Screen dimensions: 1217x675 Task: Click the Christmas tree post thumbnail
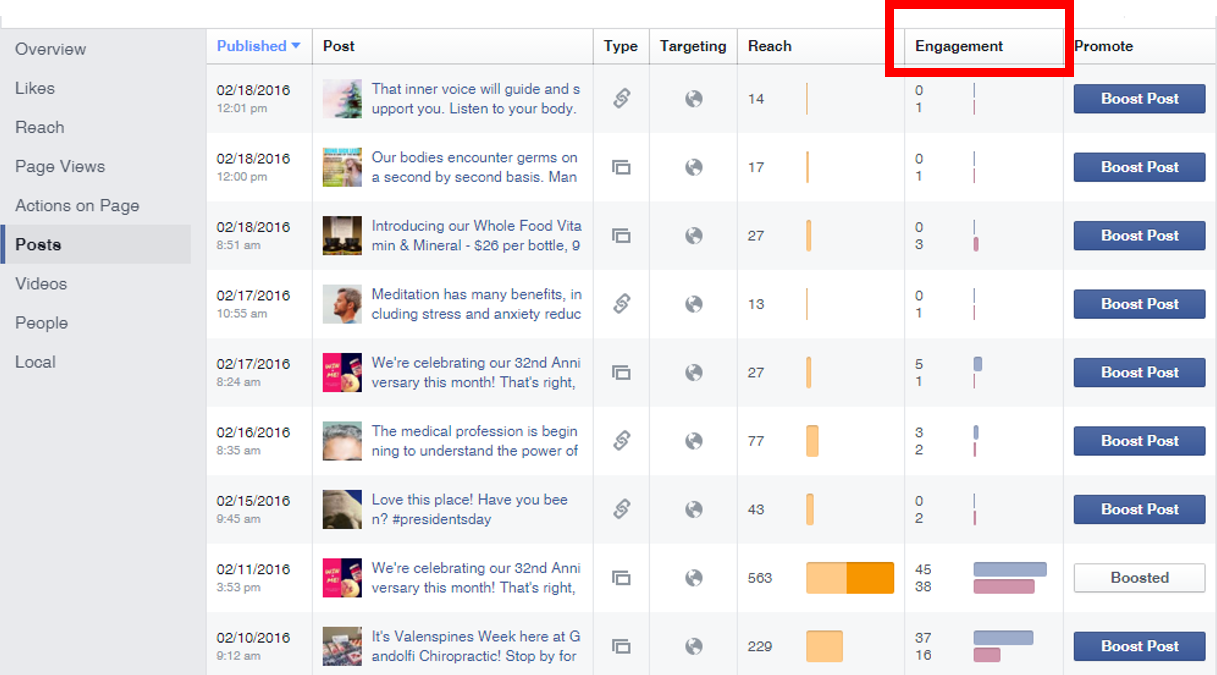click(x=341, y=99)
